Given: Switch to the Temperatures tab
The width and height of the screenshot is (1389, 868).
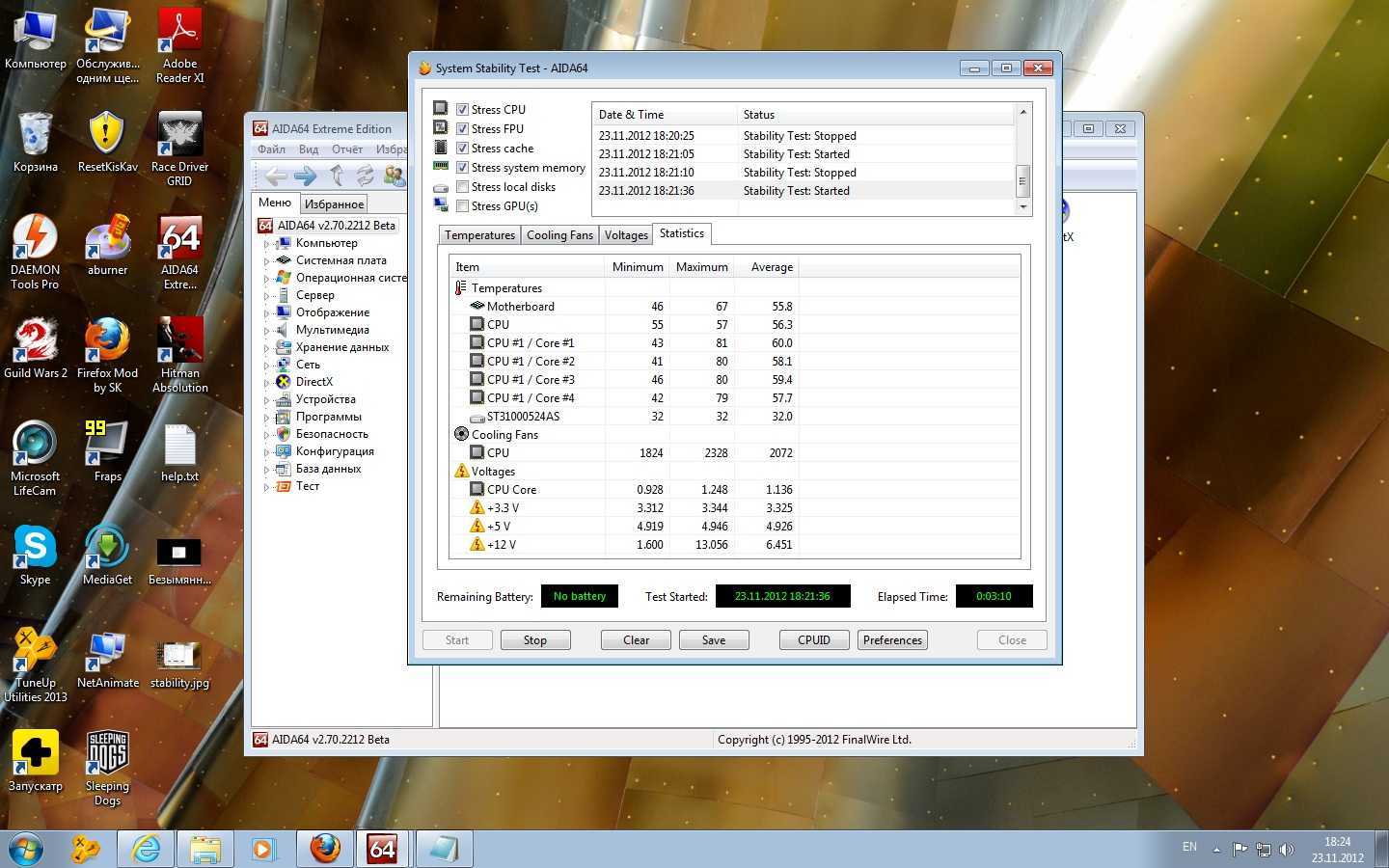Looking at the screenshot, I should tap(479, 235).
